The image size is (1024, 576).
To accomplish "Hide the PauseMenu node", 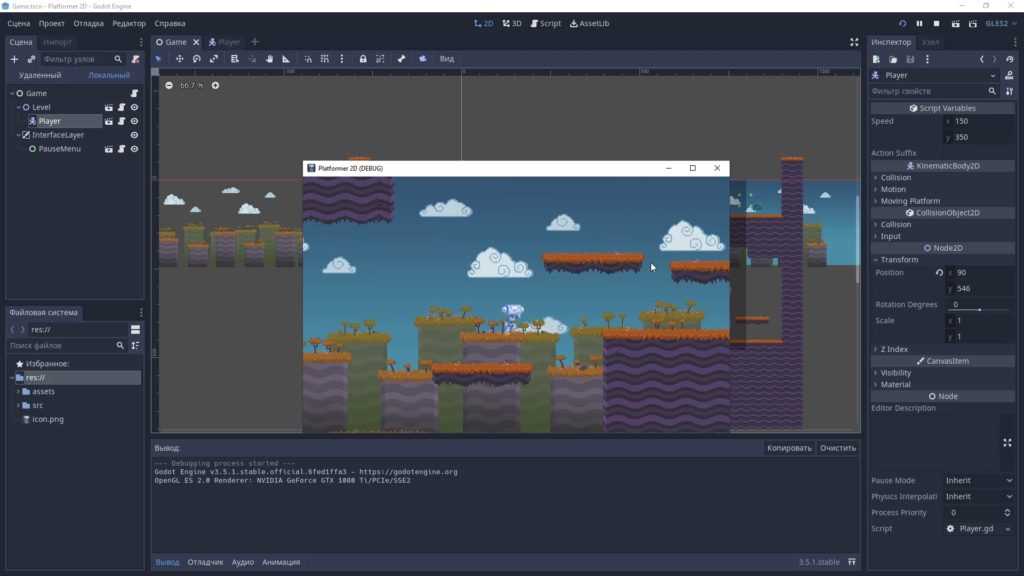I will pos(134,149).
